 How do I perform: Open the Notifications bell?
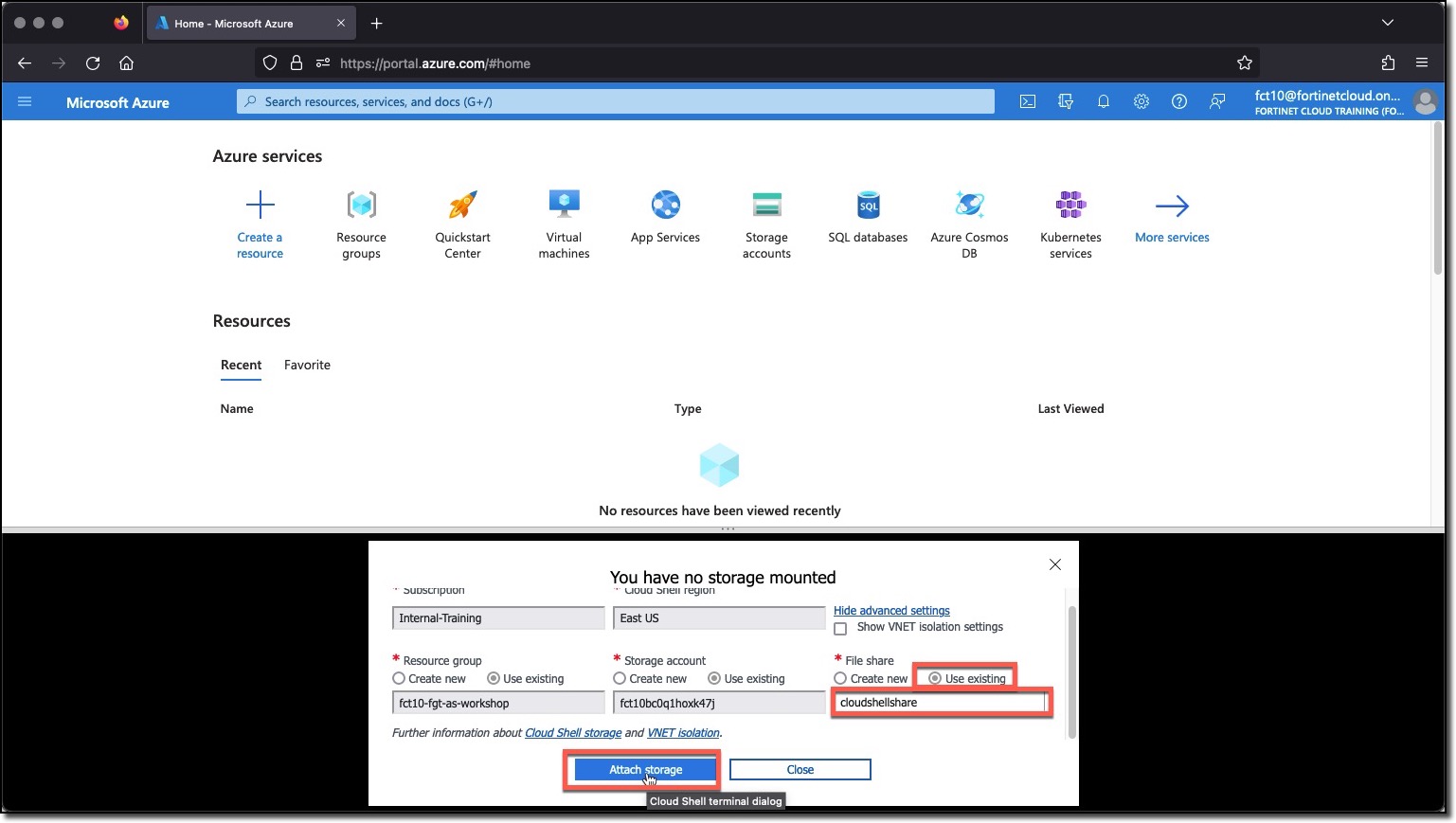click(1104, 101)
